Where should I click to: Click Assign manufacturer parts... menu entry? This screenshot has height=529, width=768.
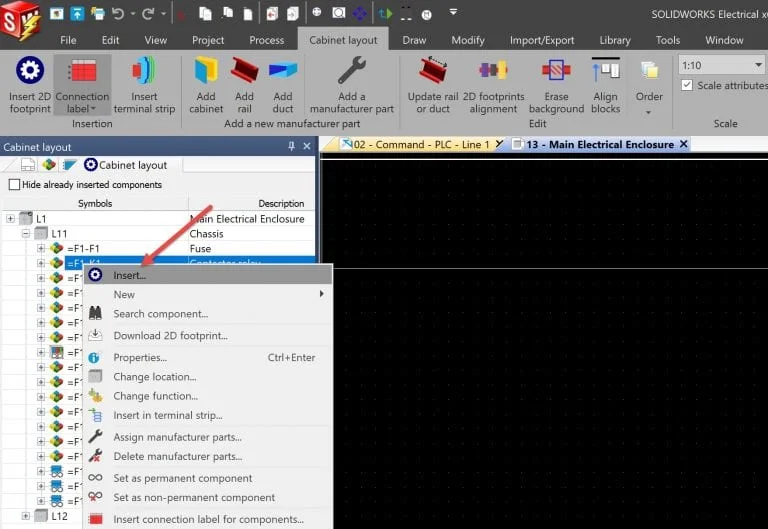click(x=177, y=437)
